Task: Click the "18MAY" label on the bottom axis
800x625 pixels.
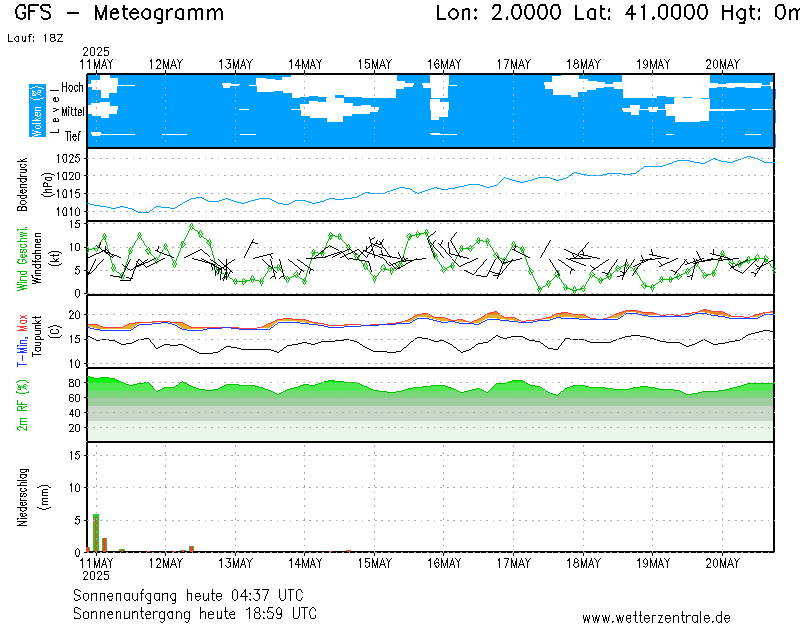Action: coord(583,564)
